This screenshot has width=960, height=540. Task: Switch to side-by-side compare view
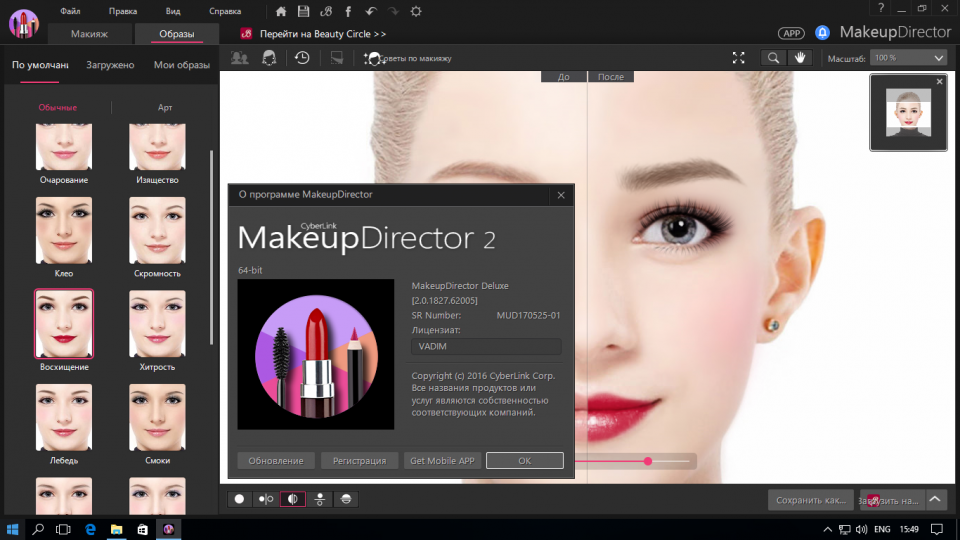tap(266, 499)
